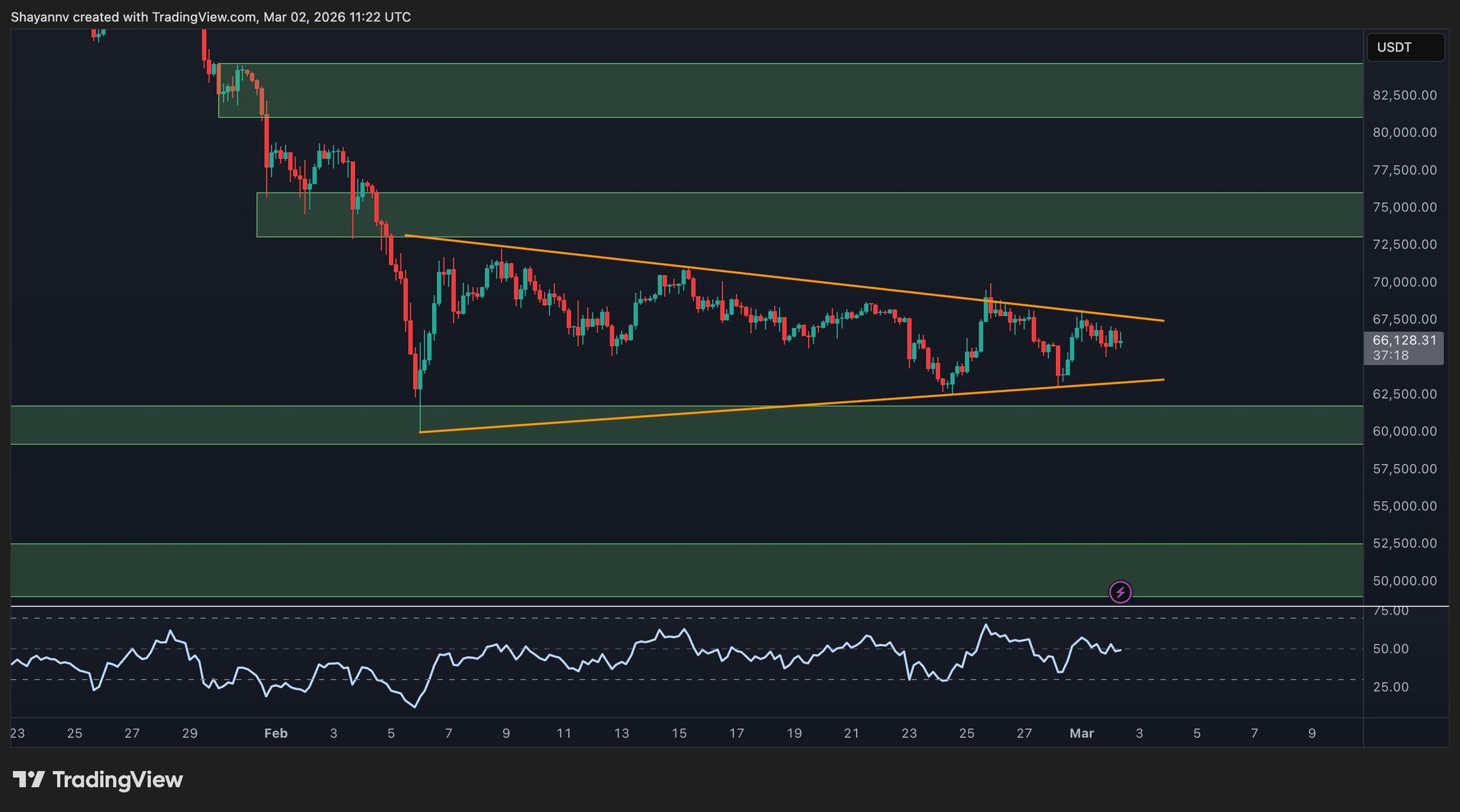Click the USDT currency label box

[1405, 47]
